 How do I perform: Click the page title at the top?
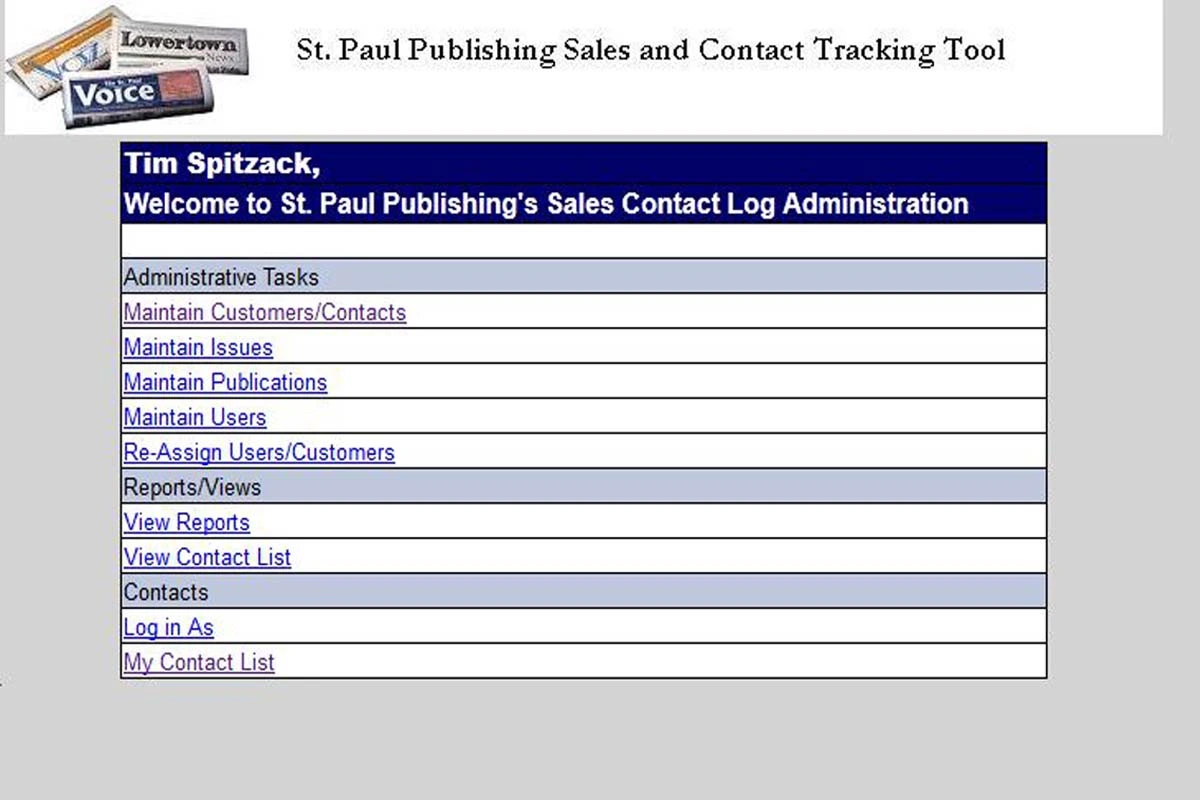(650, 50)
